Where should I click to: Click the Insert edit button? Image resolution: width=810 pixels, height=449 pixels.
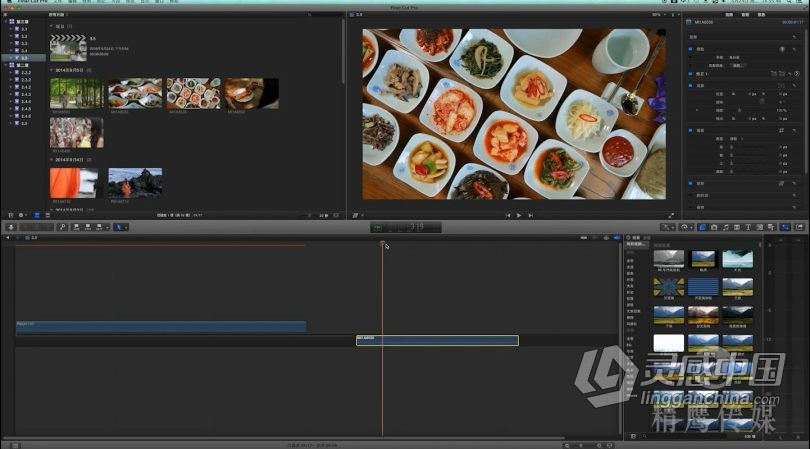87,227
